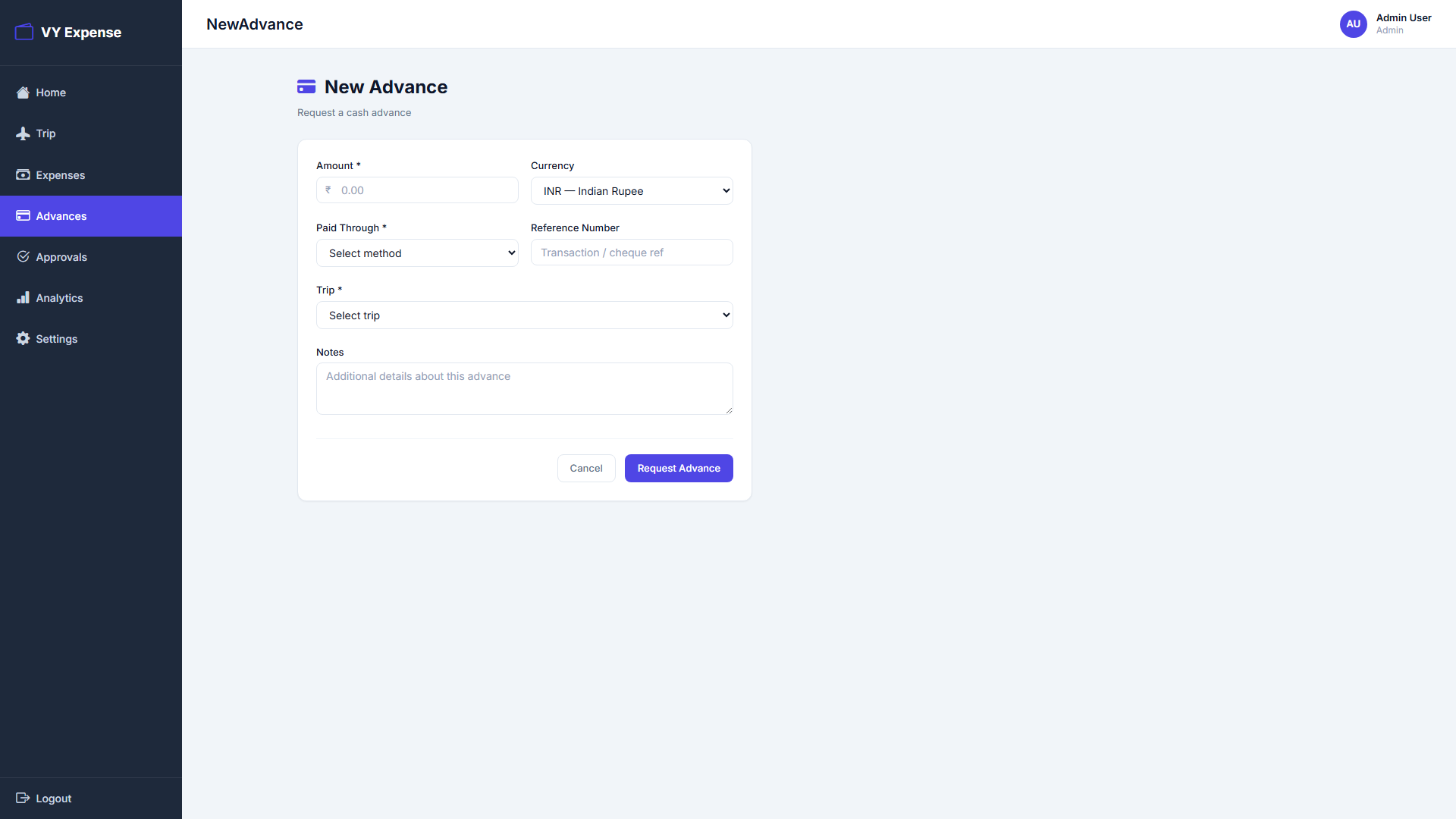Image resolution: width=1456 pixels, height=819 pixels.
Task: Open Analytics via the bar chart icon
Action: point(23,297)
